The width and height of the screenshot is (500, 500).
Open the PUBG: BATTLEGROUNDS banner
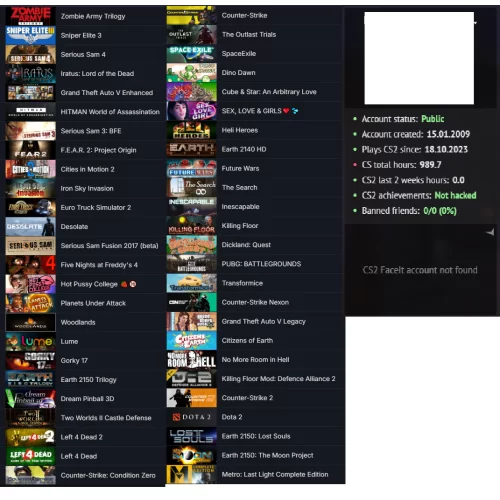[191, 264]
